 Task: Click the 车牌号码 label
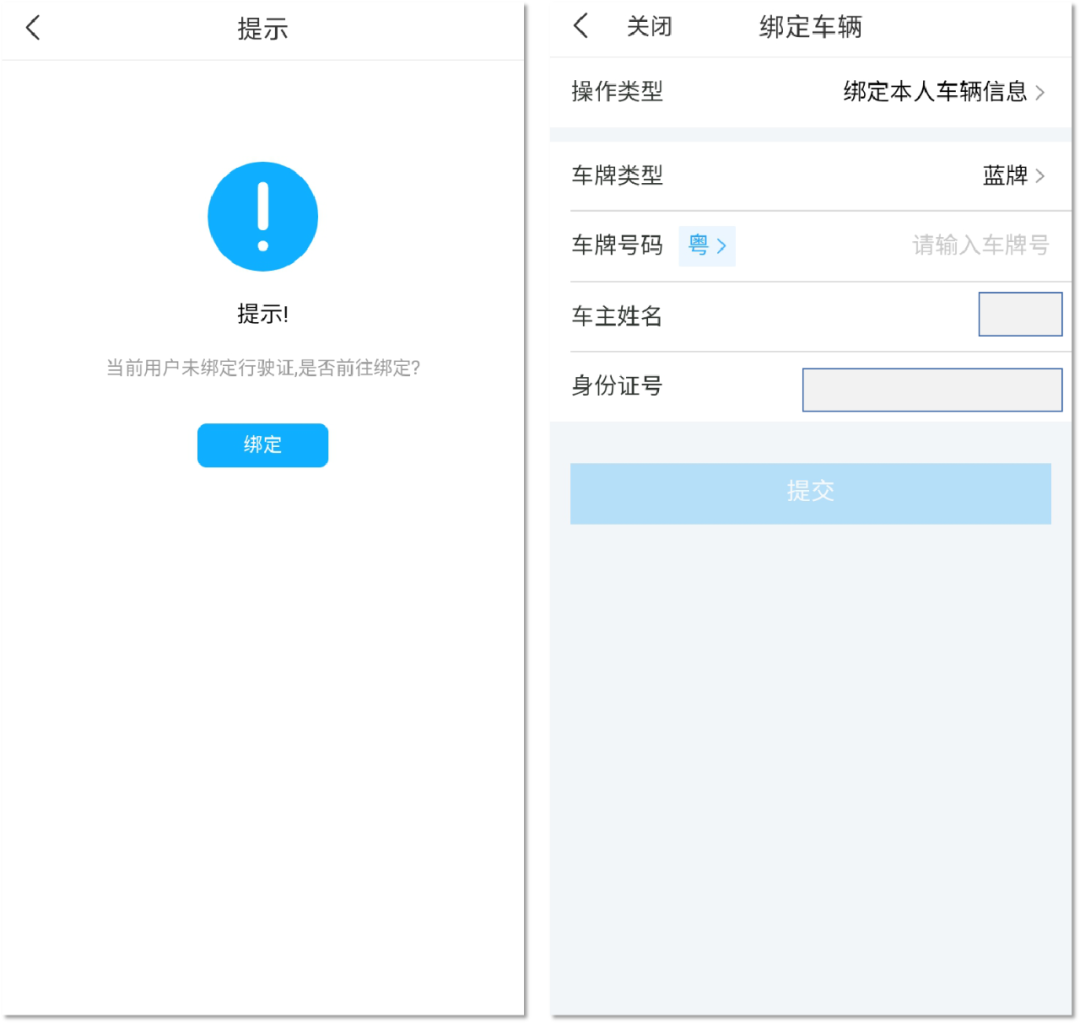[x=616, y=245]
